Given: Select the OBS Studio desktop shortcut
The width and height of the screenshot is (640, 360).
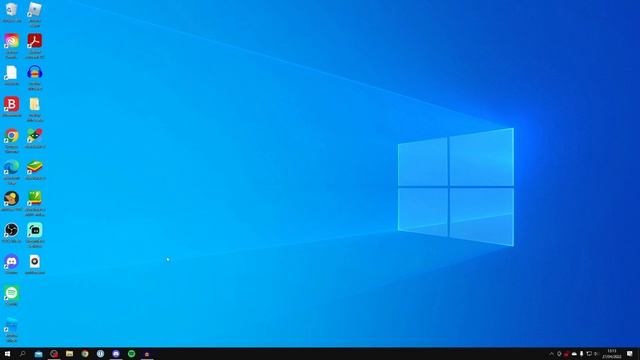Looking at the screenshot, I should (11, 230).
